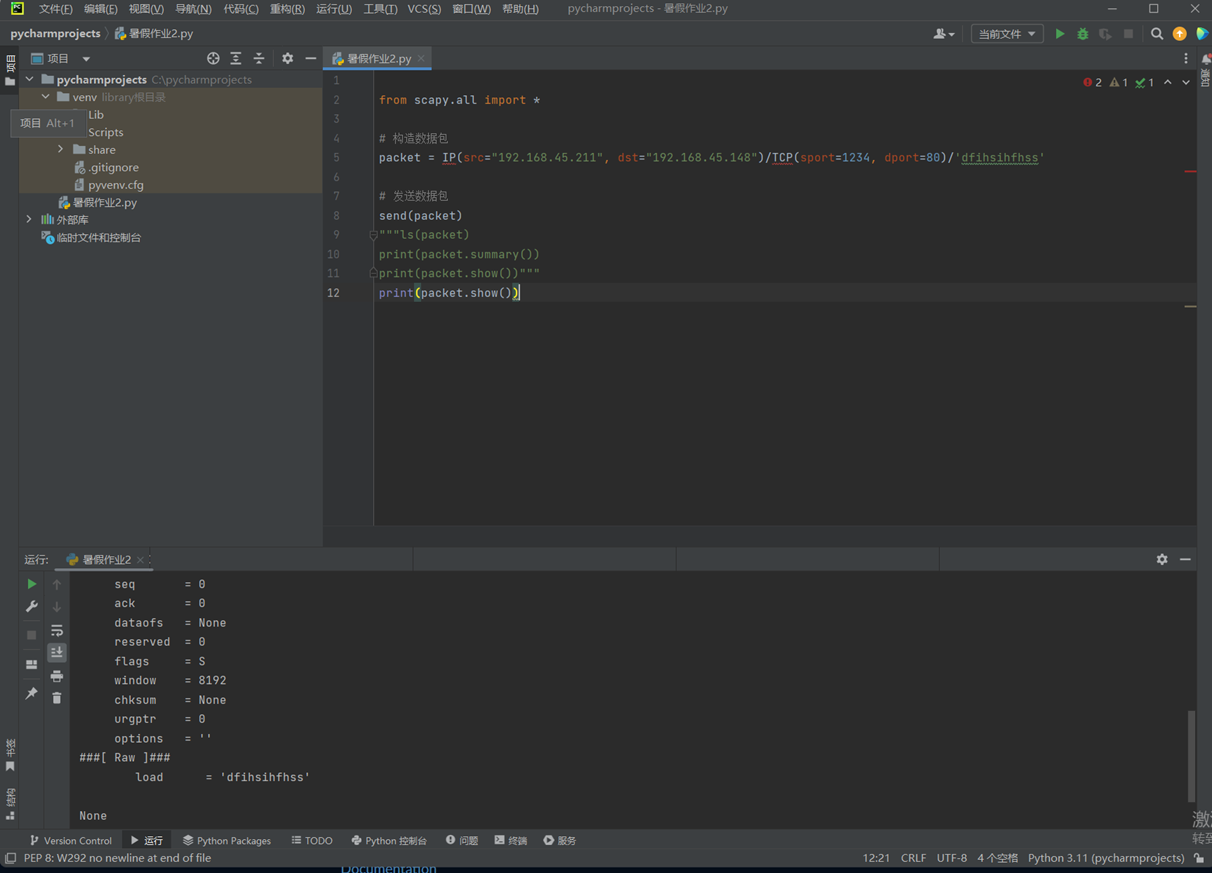This screenshot has height=873, width=1212.
Task: Toggle scroll to end of console output
Action: (57, 652)
